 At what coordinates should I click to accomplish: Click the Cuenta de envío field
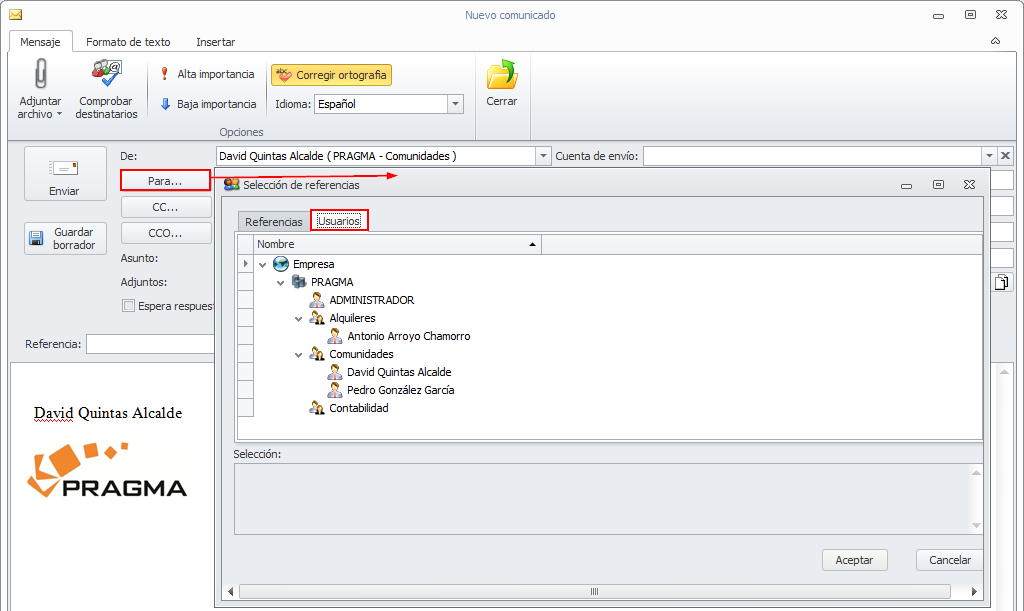(x=812, y=156)
